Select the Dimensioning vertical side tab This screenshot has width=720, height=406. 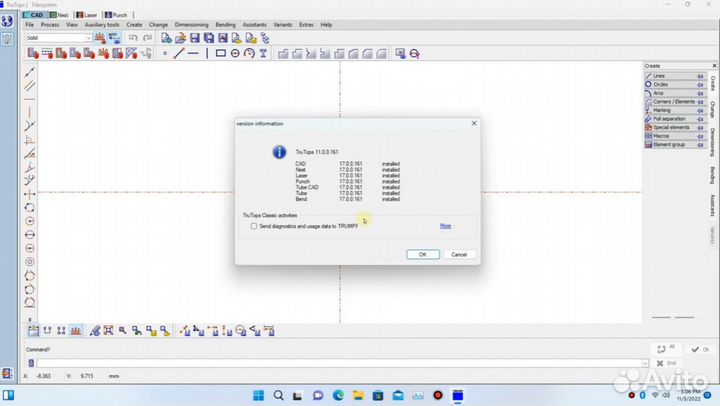tap(713, 142)
